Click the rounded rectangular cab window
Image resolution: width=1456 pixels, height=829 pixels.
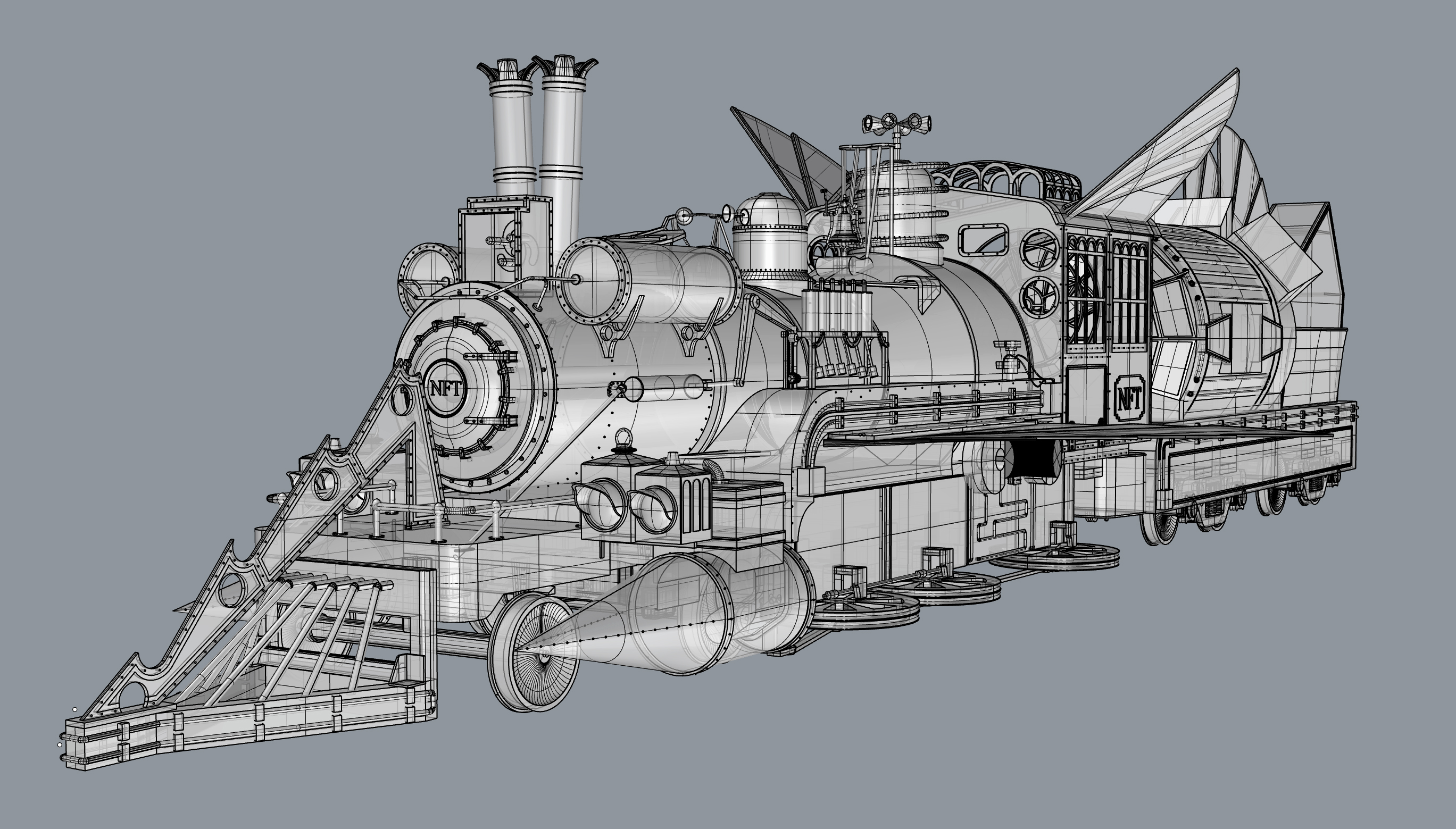[x=984, y=240]
